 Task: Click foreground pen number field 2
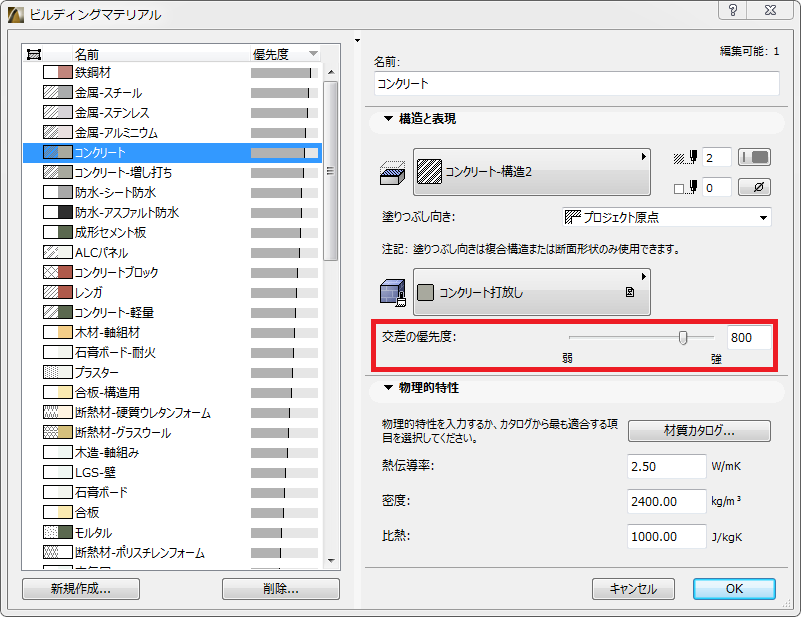pos(716,158)
